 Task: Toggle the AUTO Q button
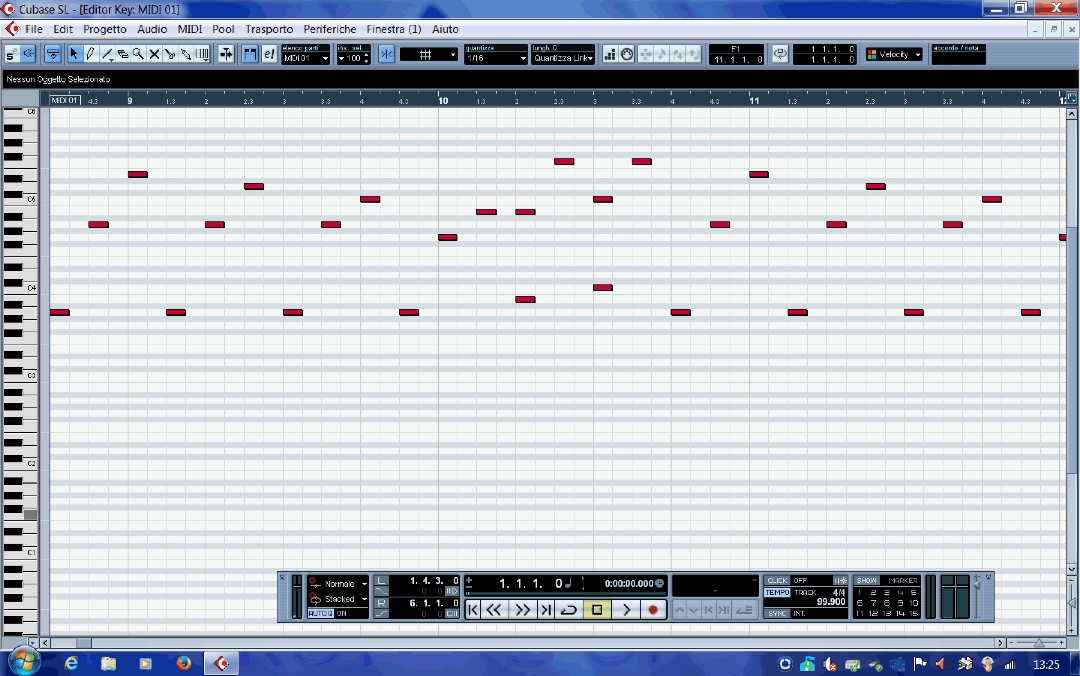click(x=320, y=613)
